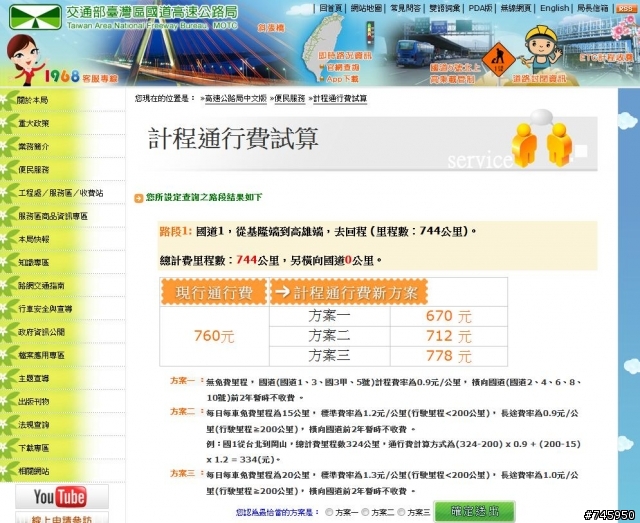Image resolution: width=640 pixels, height=523 pixels.
Task: Click the 778 元 plan three price
Action: 449,356
